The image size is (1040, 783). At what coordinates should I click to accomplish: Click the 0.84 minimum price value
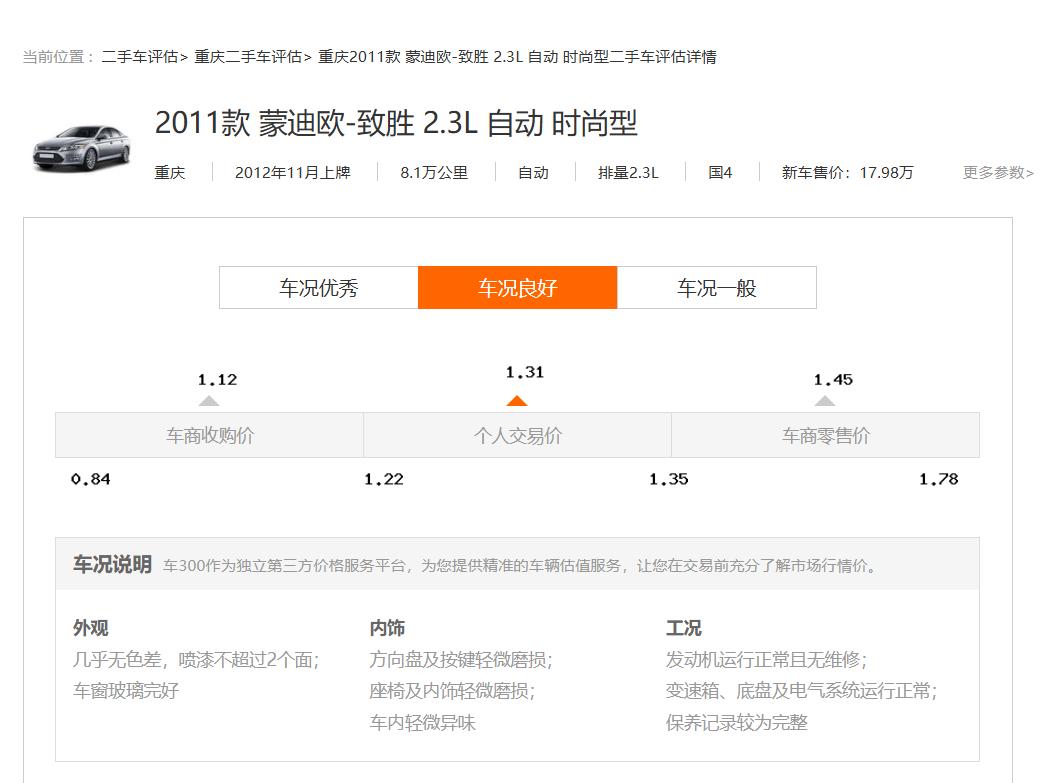click(91, 479)
